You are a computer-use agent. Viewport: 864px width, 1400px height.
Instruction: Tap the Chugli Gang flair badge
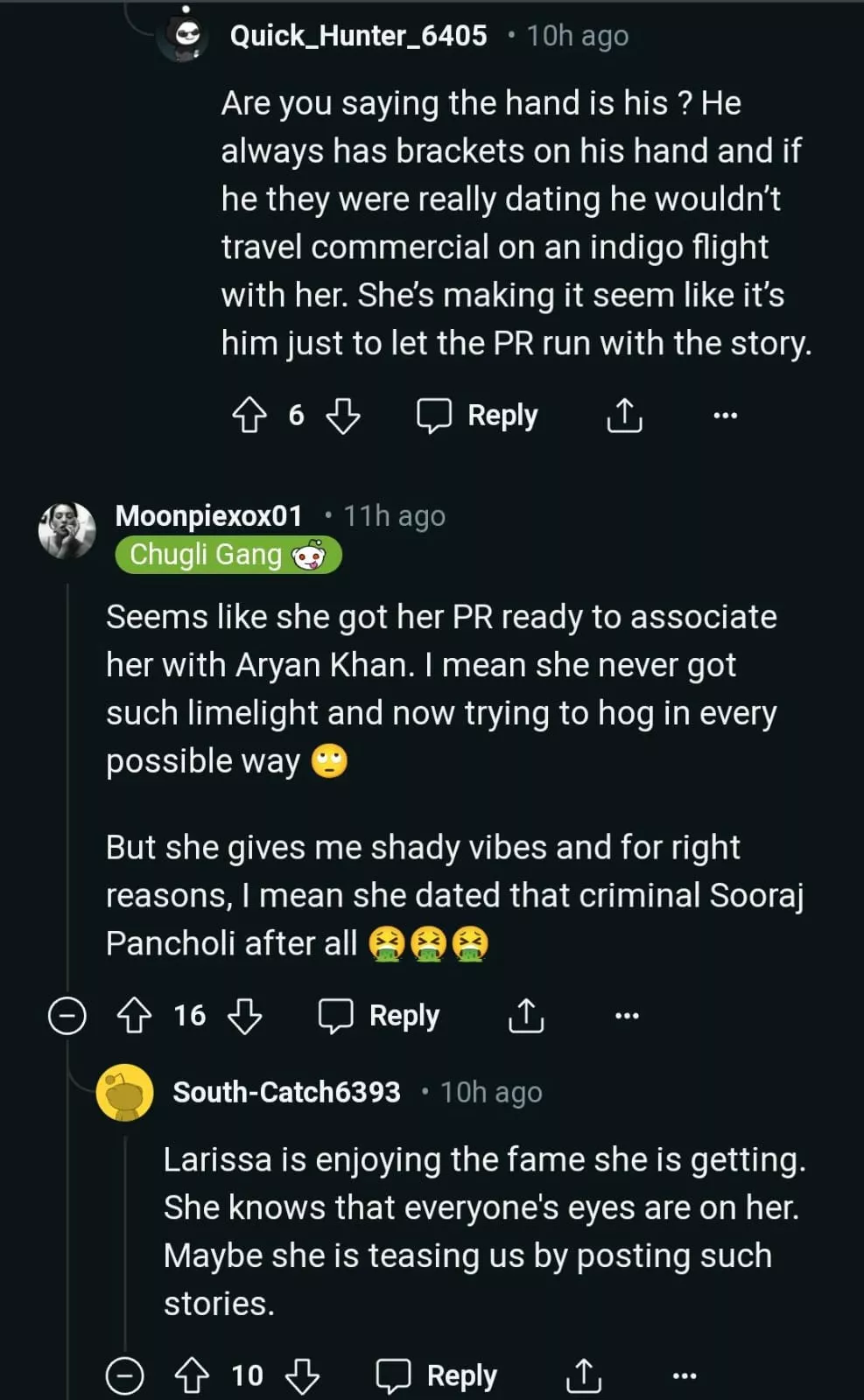tap(228, 555)
